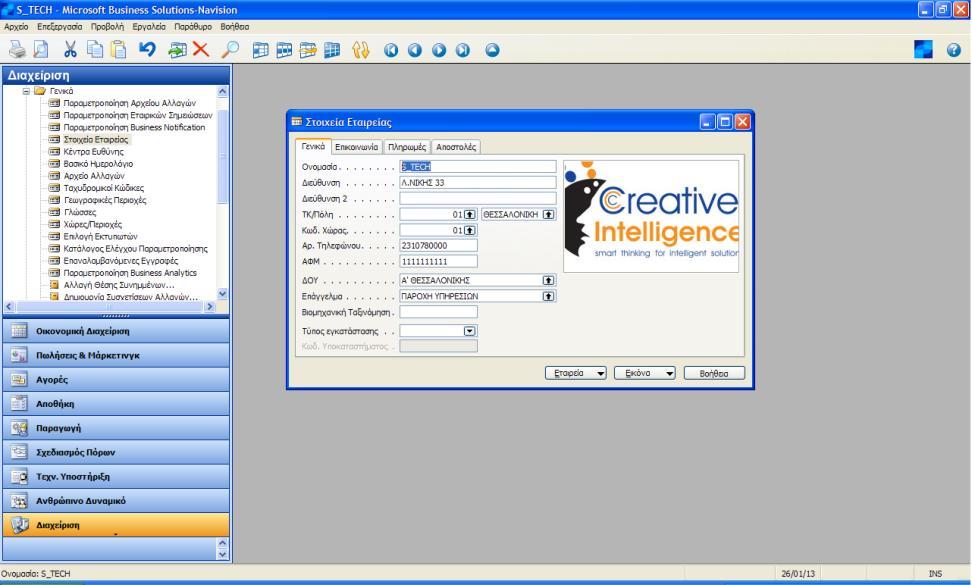Image resolution: width=972 pixels, height=585 pixels.
Task: Open the Προβολή menu
Action: click(107, 27)
